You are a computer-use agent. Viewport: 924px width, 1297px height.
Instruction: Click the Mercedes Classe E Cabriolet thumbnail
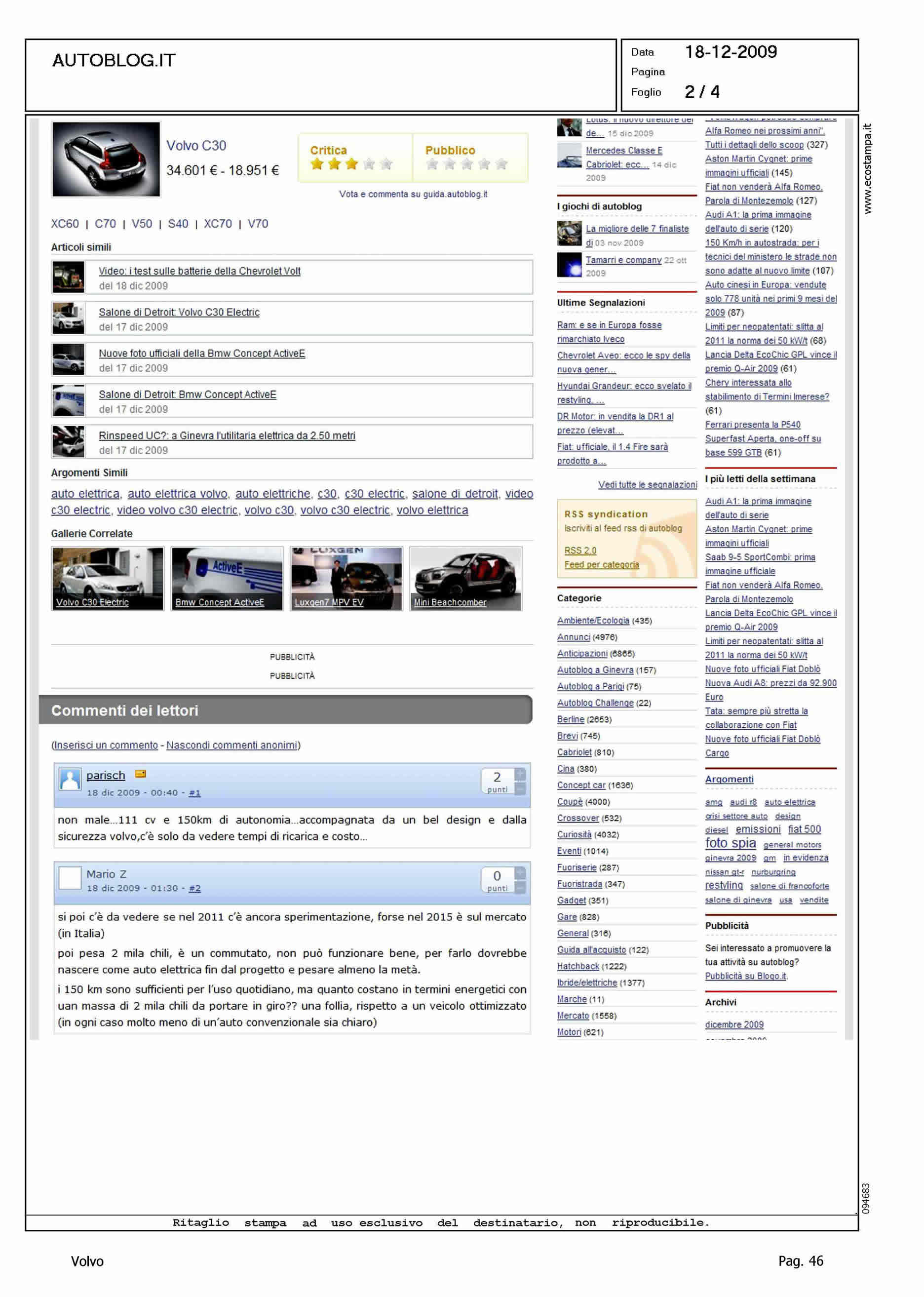click(x=569, y=156)
